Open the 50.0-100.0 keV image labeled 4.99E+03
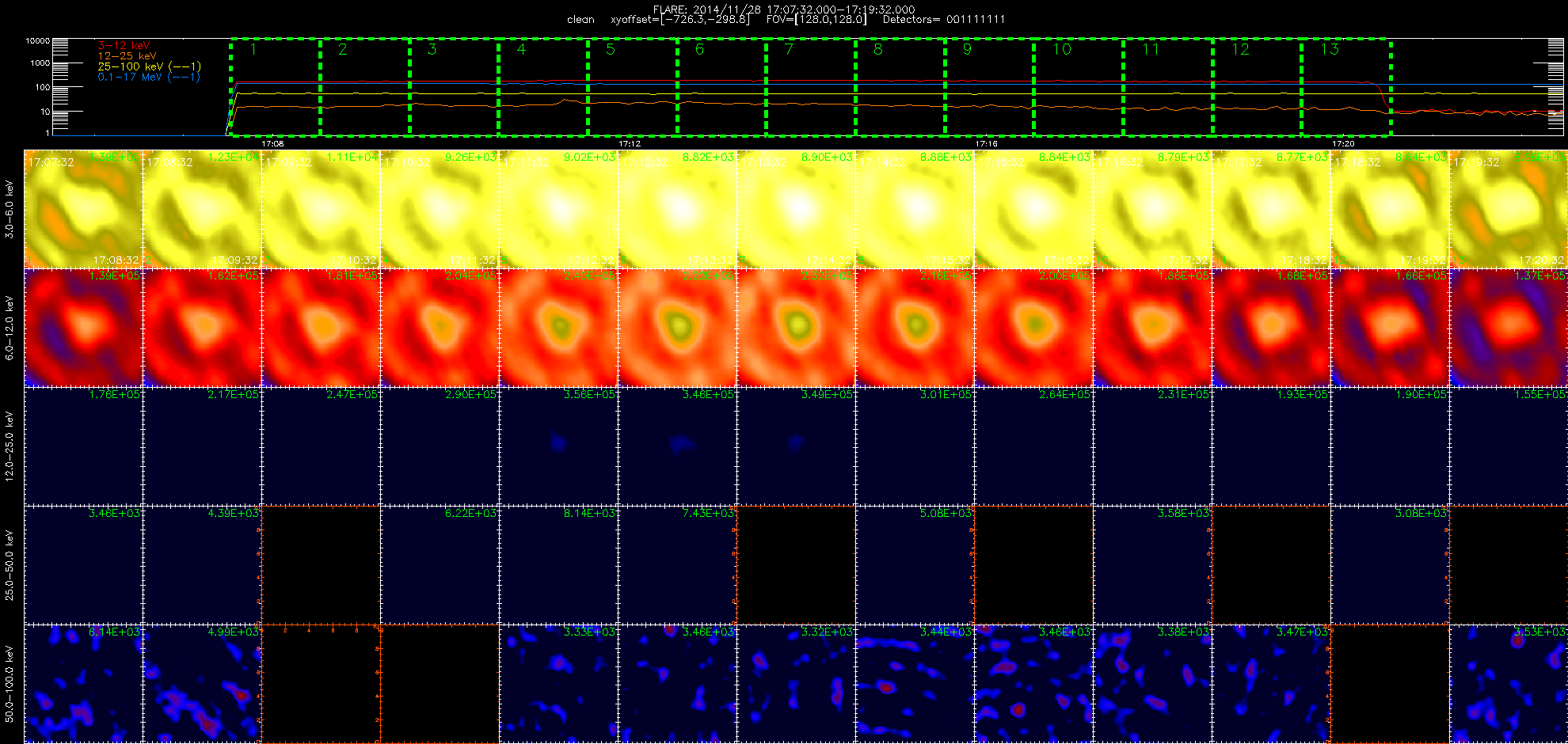Image resolution: width=1568 pixels, height=744 pixels. pyautogui.click(x=202, y=684)
